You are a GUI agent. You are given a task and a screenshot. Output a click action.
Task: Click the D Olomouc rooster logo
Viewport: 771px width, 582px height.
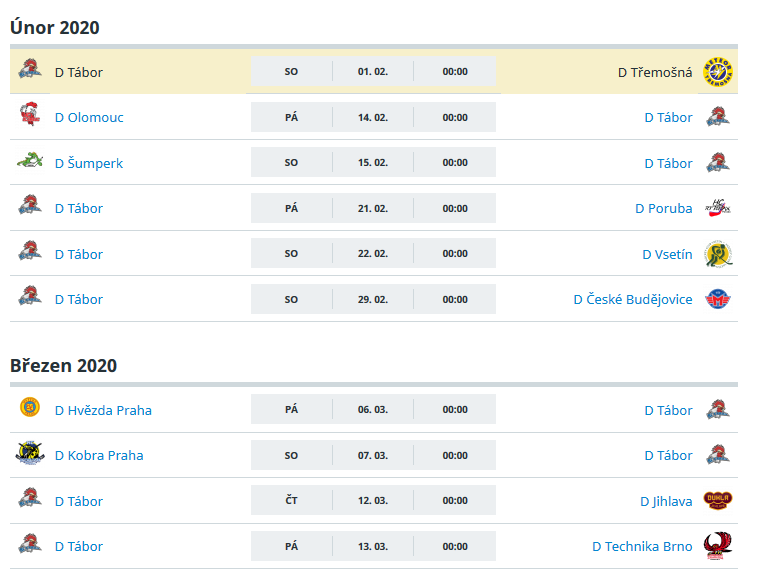pyautogui.click(x=30, y=114)
